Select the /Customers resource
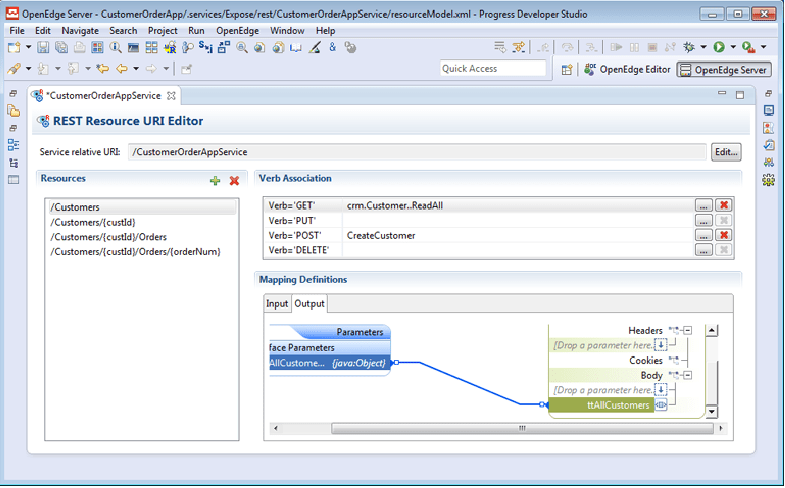The image size is (785, 488). 142,207
